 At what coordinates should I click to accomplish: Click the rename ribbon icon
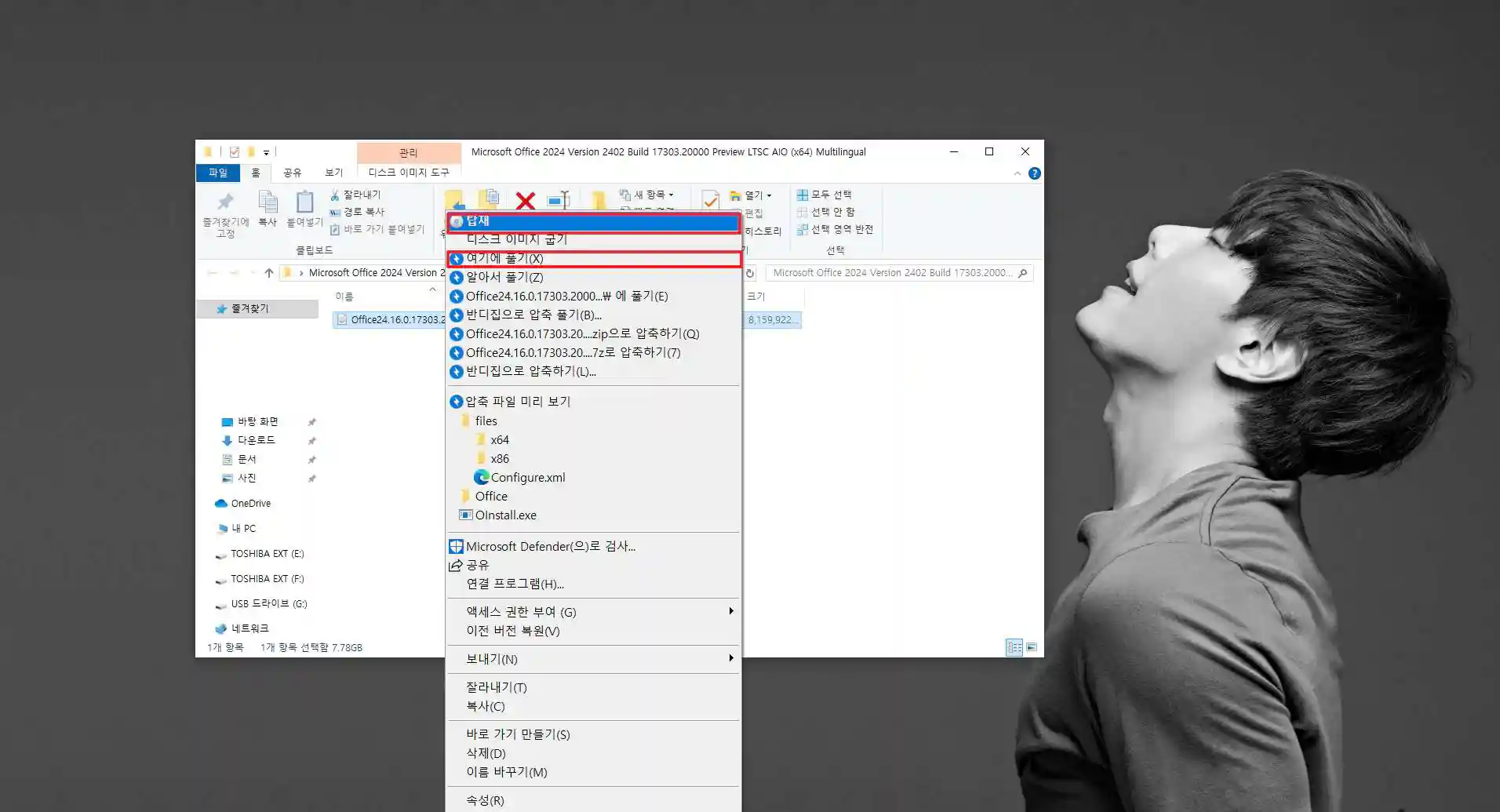click(x=559, y=200)
